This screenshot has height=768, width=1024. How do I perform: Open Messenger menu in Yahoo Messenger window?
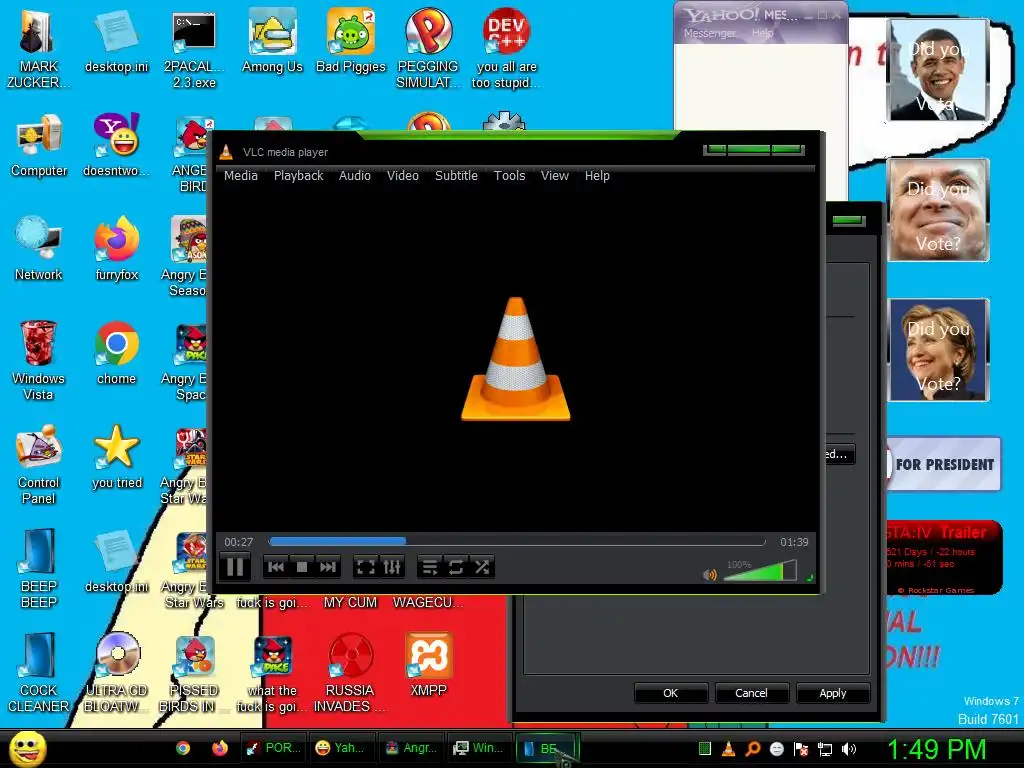click(710, 33)
